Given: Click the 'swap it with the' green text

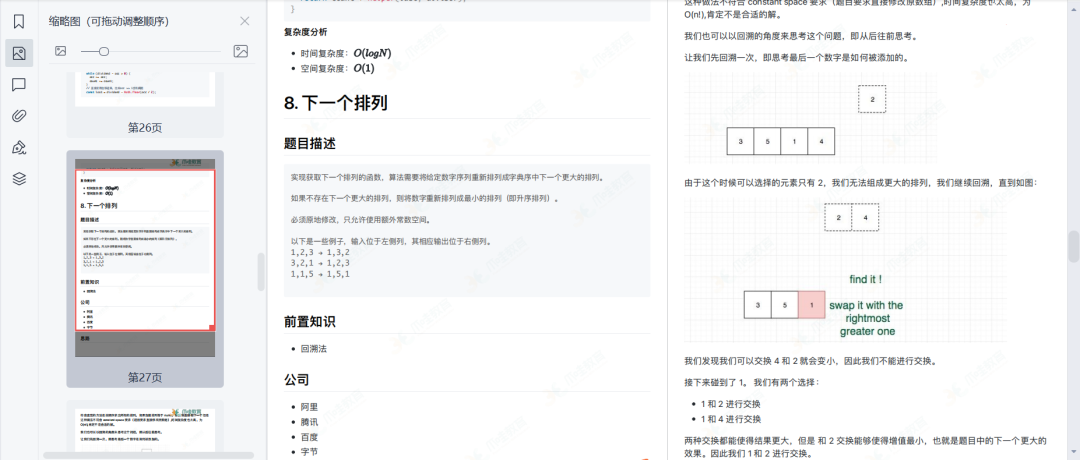Looking at the screenshot, I should [x=866, y=305].
